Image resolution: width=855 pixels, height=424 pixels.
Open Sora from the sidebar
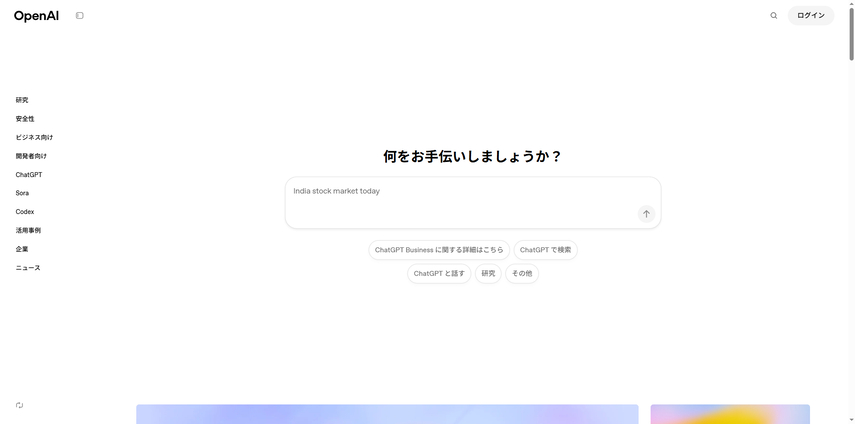22,193
